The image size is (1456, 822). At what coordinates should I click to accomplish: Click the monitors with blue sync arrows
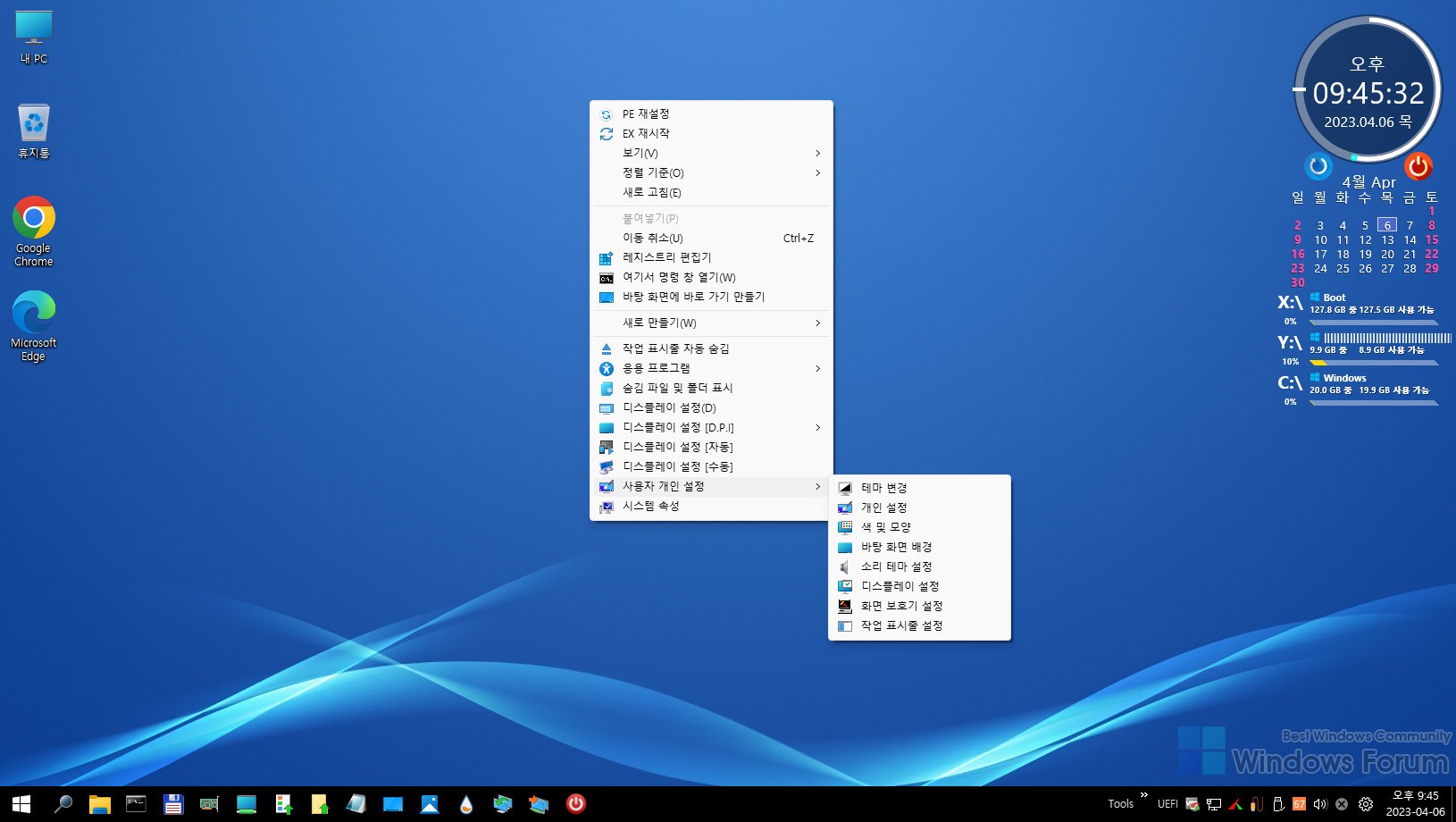[x=502, y=804]
